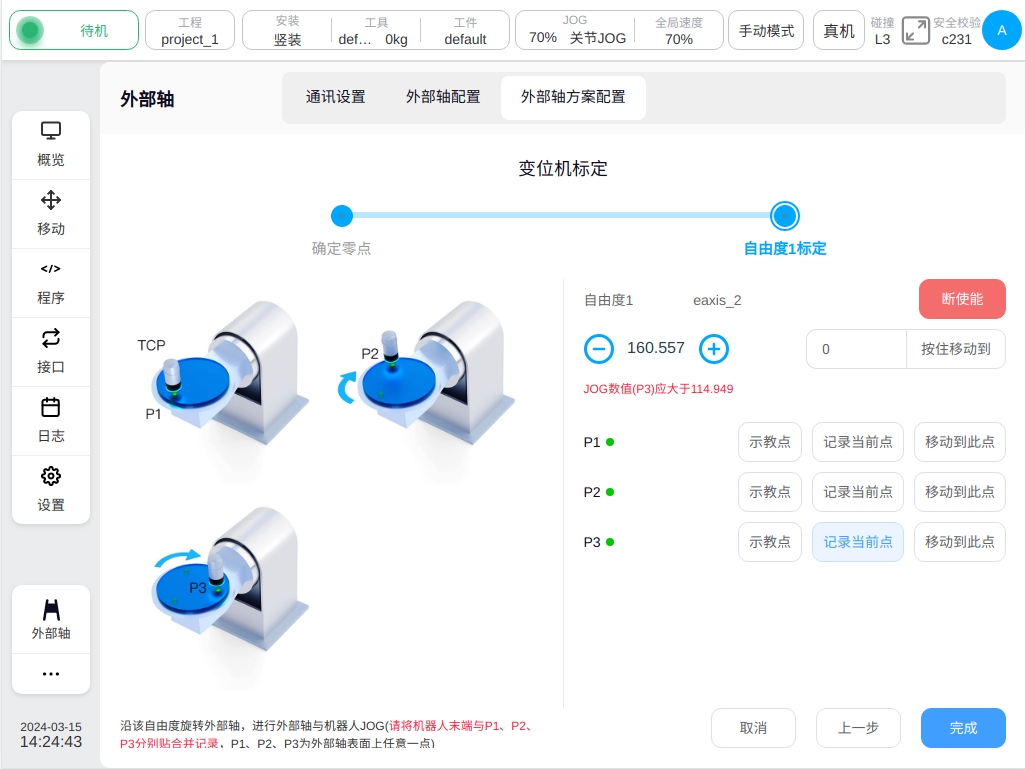This screenshot has height=769, width=1025.
Task: Toggle the 真机 real machine button
Action: 839,30
